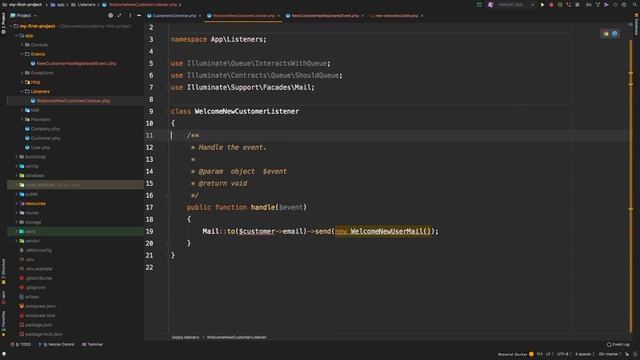Screen dimensions: 640x360
Task: Open the Terminal tool window
Action: (x=93, y=344)
